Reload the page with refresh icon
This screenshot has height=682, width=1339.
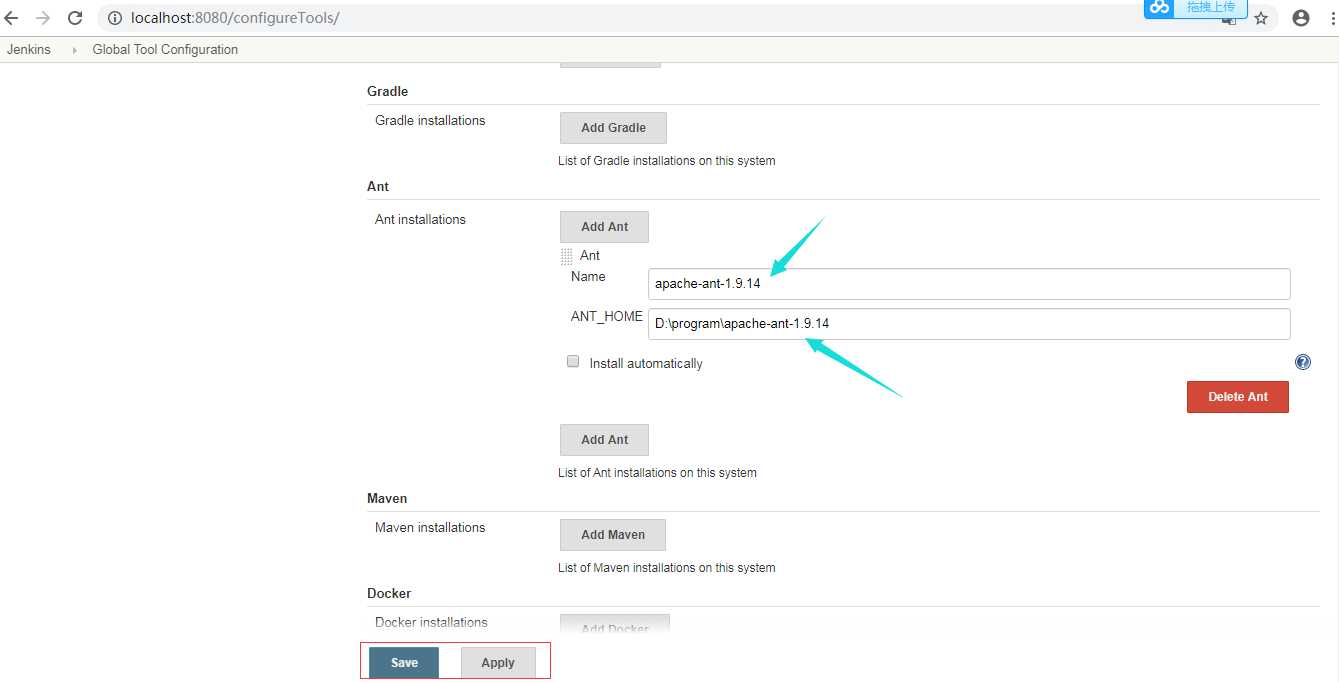(75, 18)
